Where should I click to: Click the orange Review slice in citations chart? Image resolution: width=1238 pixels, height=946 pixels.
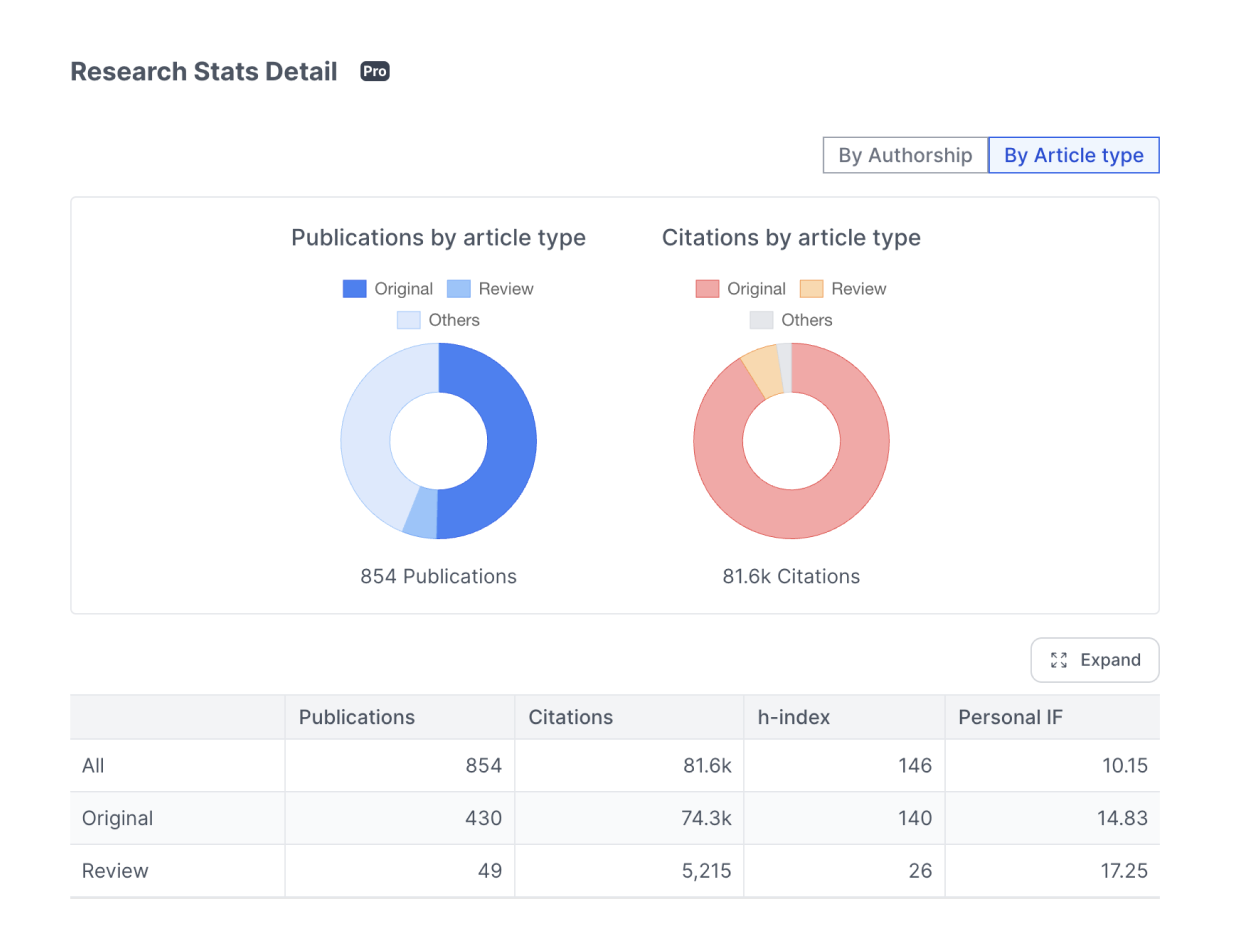[x=766, y=366]
